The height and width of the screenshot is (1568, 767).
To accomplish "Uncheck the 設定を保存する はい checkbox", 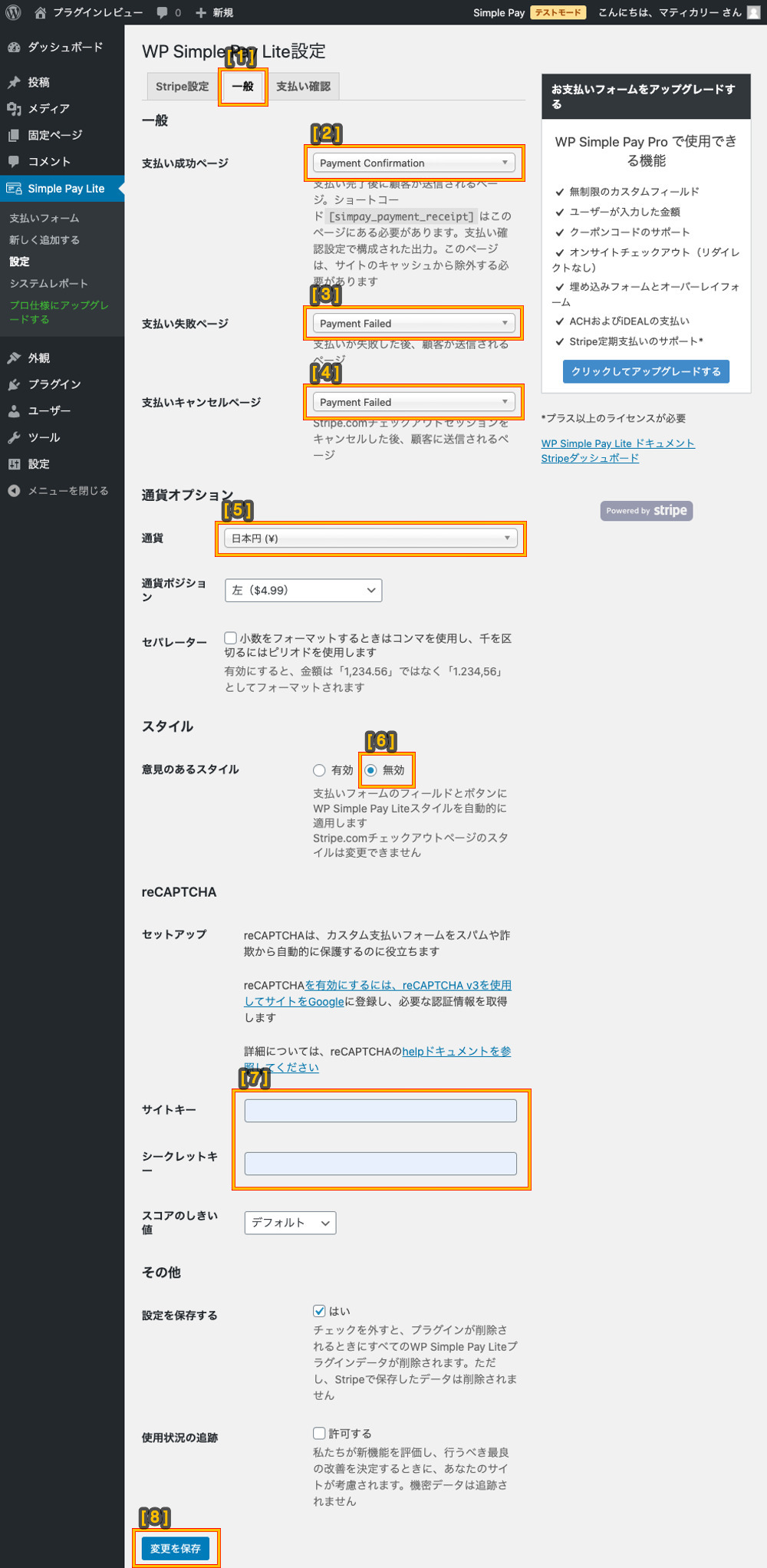I will pos(319,1311).
